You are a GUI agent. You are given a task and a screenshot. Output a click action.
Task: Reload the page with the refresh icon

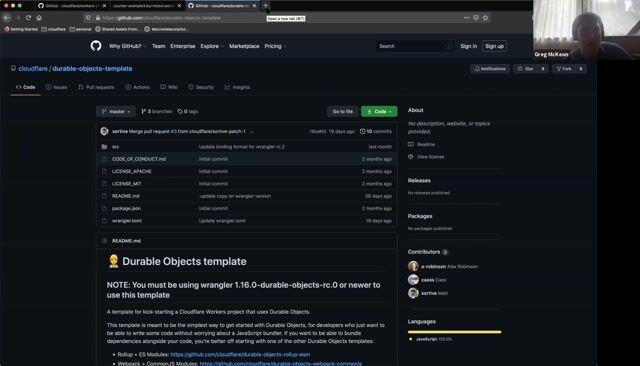coord(28,18)
